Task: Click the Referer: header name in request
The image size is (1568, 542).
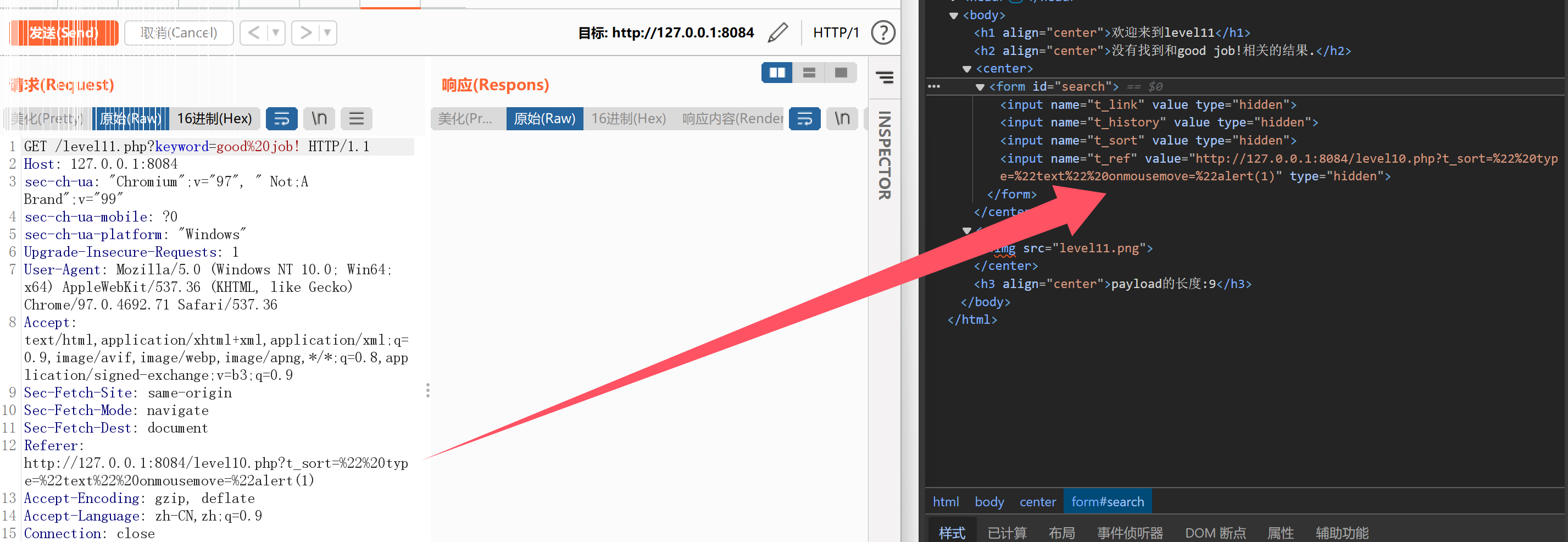Action: [54, 446]
